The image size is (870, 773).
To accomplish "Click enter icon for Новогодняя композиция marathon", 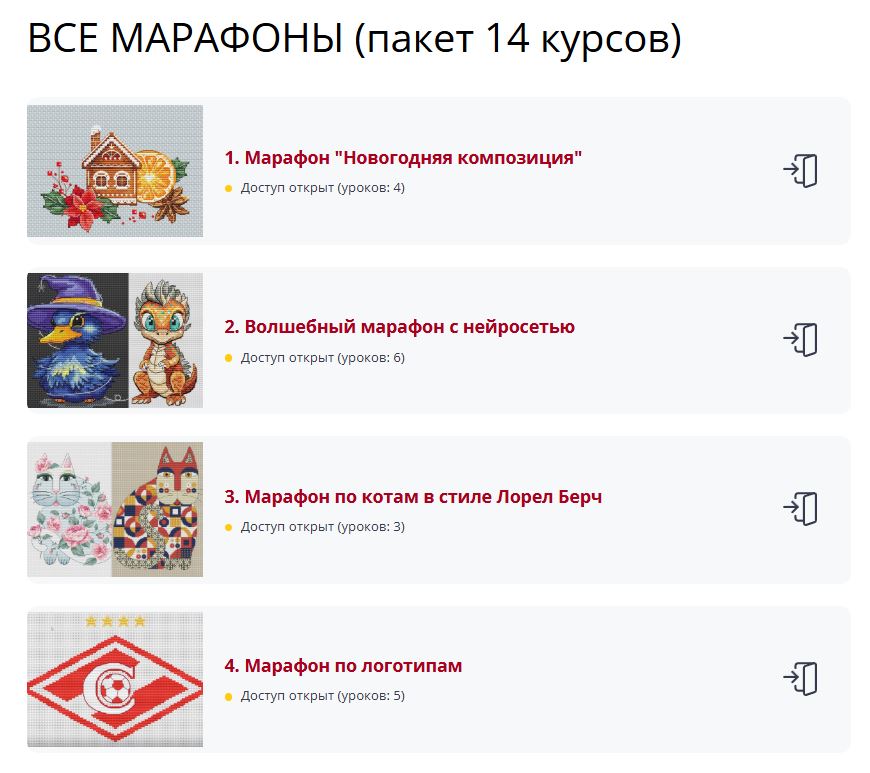I will click(x=800, y=170).
